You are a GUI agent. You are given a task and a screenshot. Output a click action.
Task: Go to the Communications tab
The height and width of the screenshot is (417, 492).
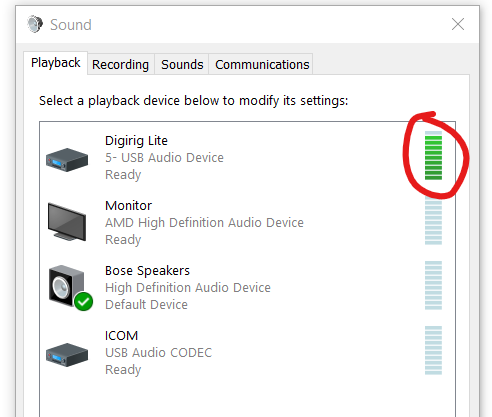262,64
